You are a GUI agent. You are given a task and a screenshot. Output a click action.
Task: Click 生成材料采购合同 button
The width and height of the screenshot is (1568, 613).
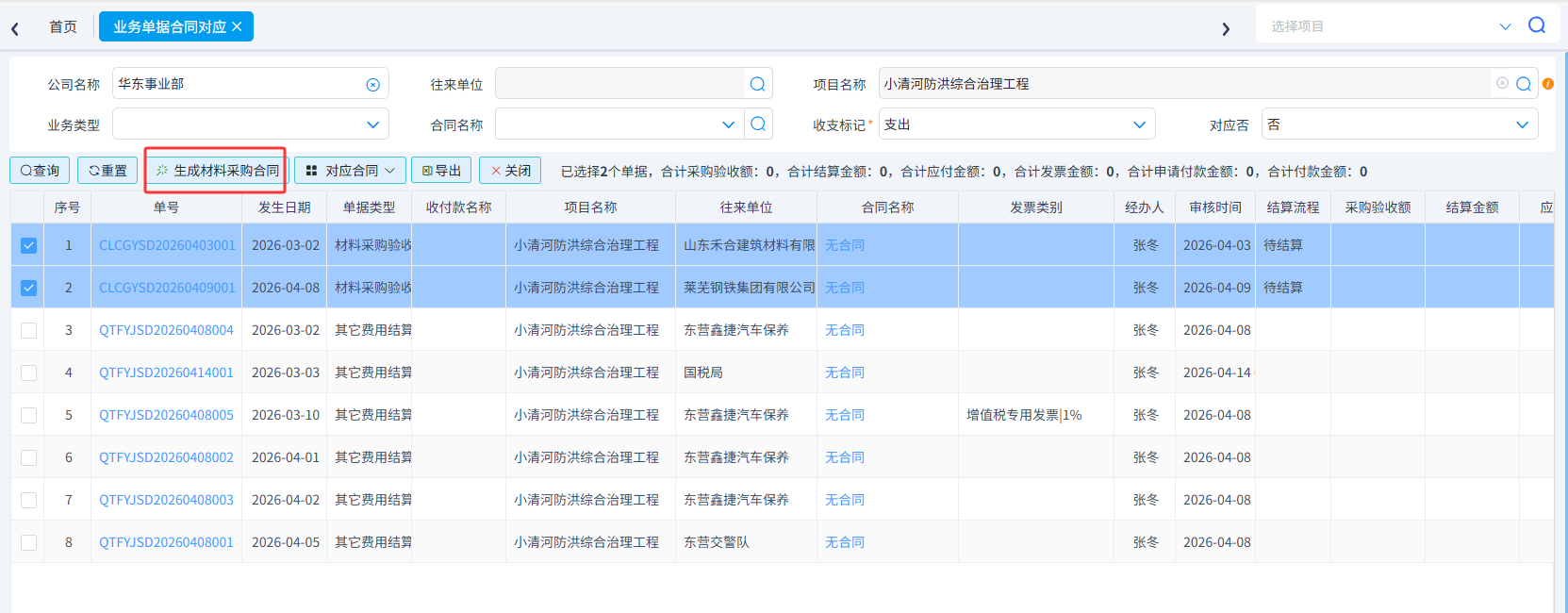click(x=217, y=171)
